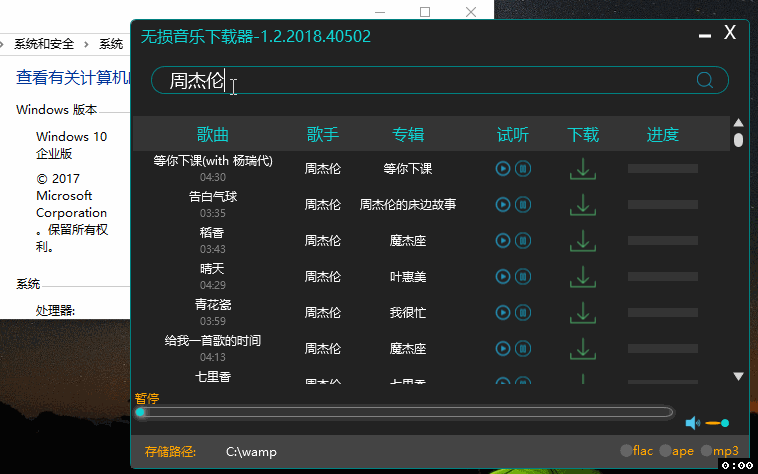Click the 专辑 column header
This screenshot has width=758, height=474.
[x=408, y=135]
